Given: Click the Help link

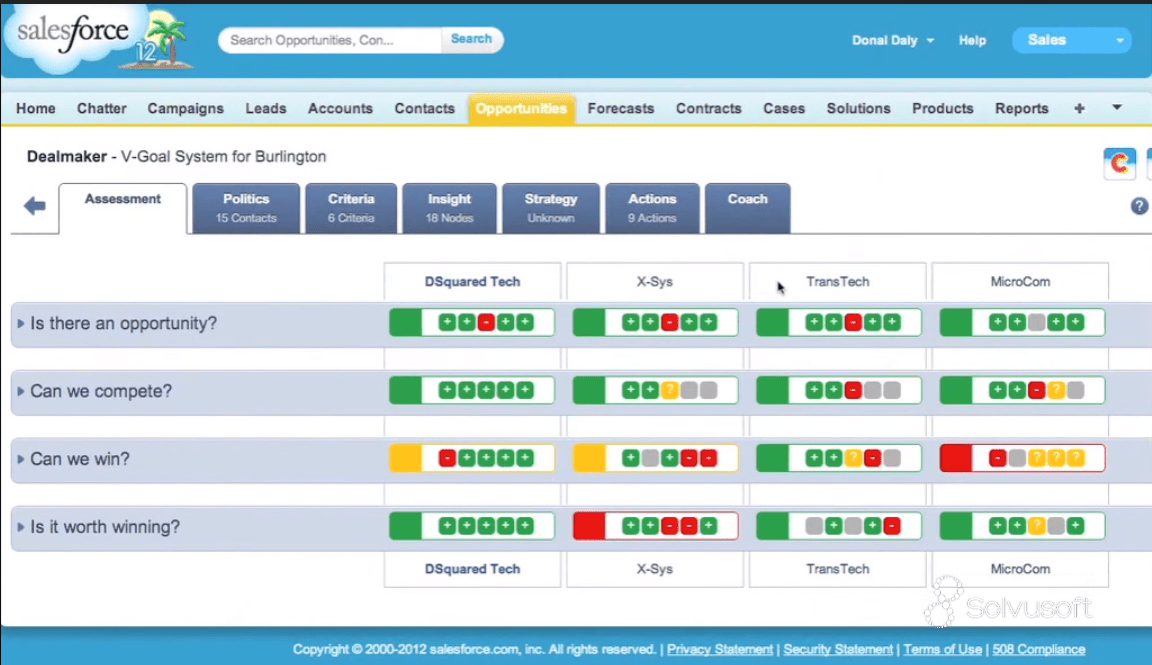Looking at the screenshot, I should [x=972, y=40].
